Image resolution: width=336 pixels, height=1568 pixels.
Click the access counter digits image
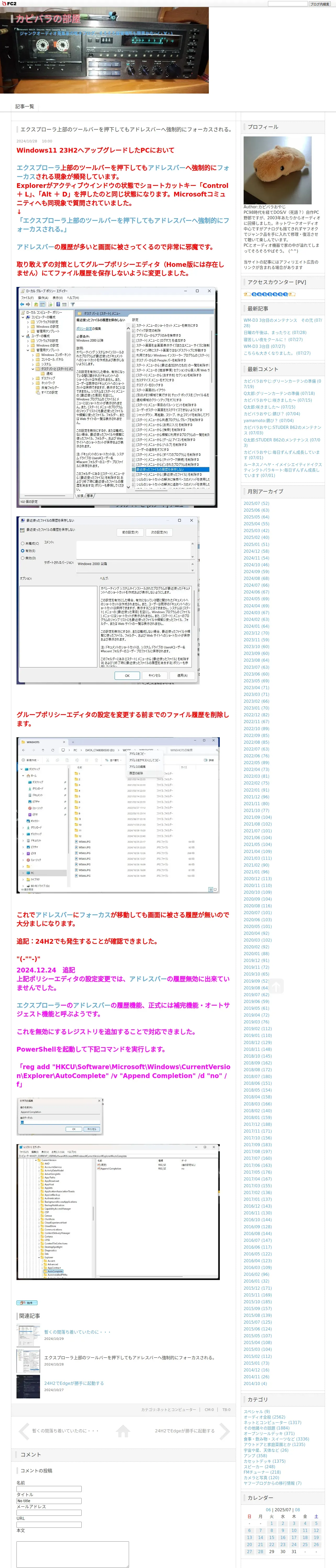tap(270, 294)
